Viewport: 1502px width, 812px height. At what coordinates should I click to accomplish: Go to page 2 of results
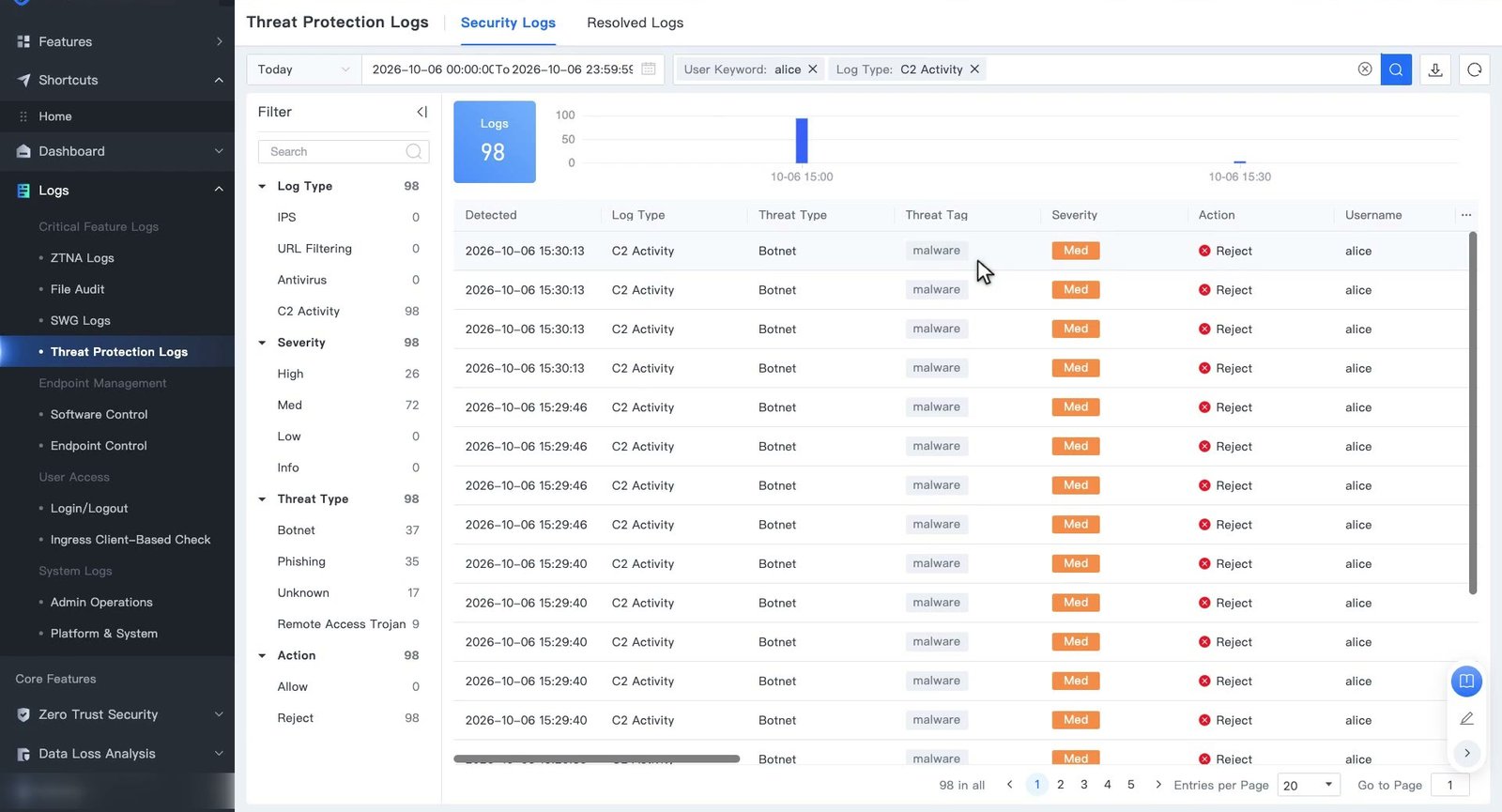pyautogui.click(x=1061, y=785)
